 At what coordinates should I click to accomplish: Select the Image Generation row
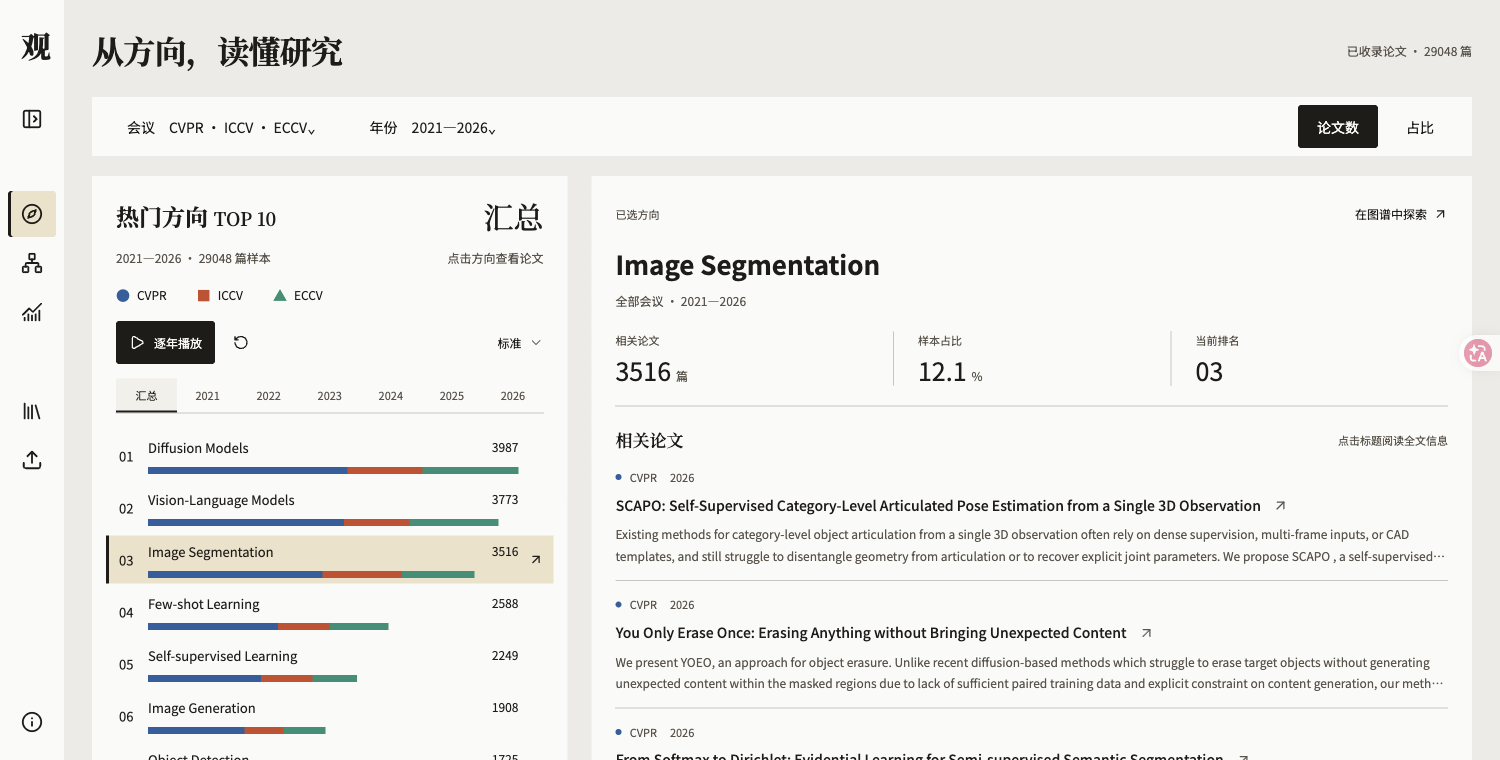pos(330,716)
